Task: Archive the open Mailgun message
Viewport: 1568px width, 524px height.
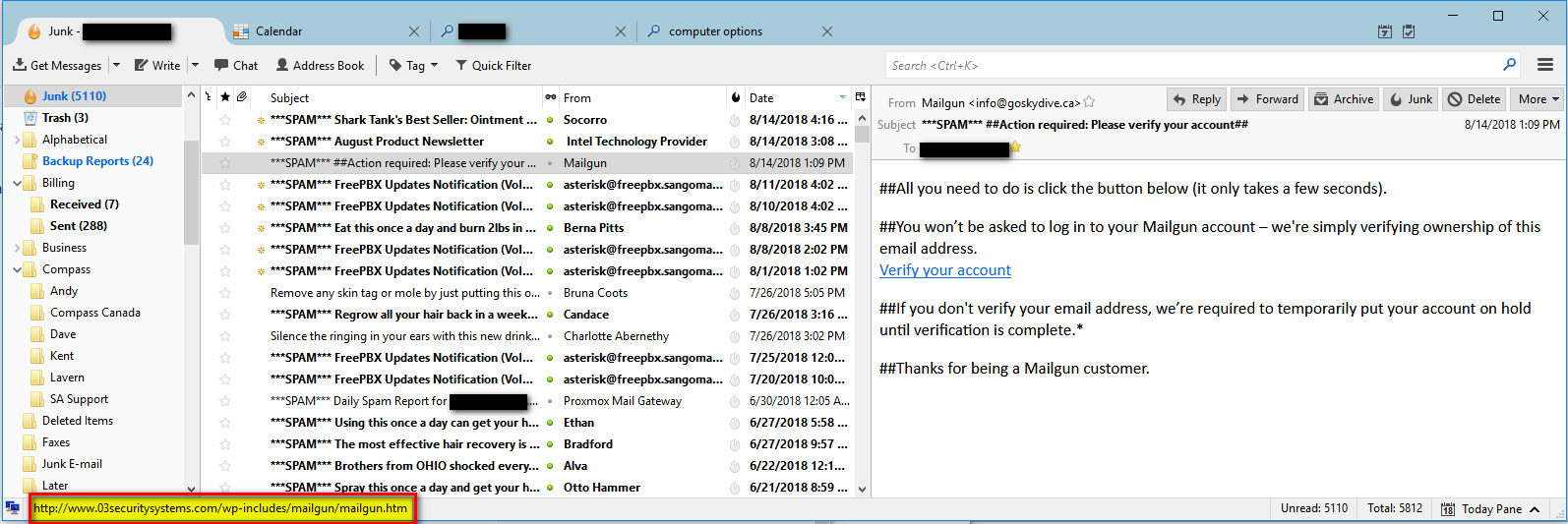Action: [x=1344, y=99]
